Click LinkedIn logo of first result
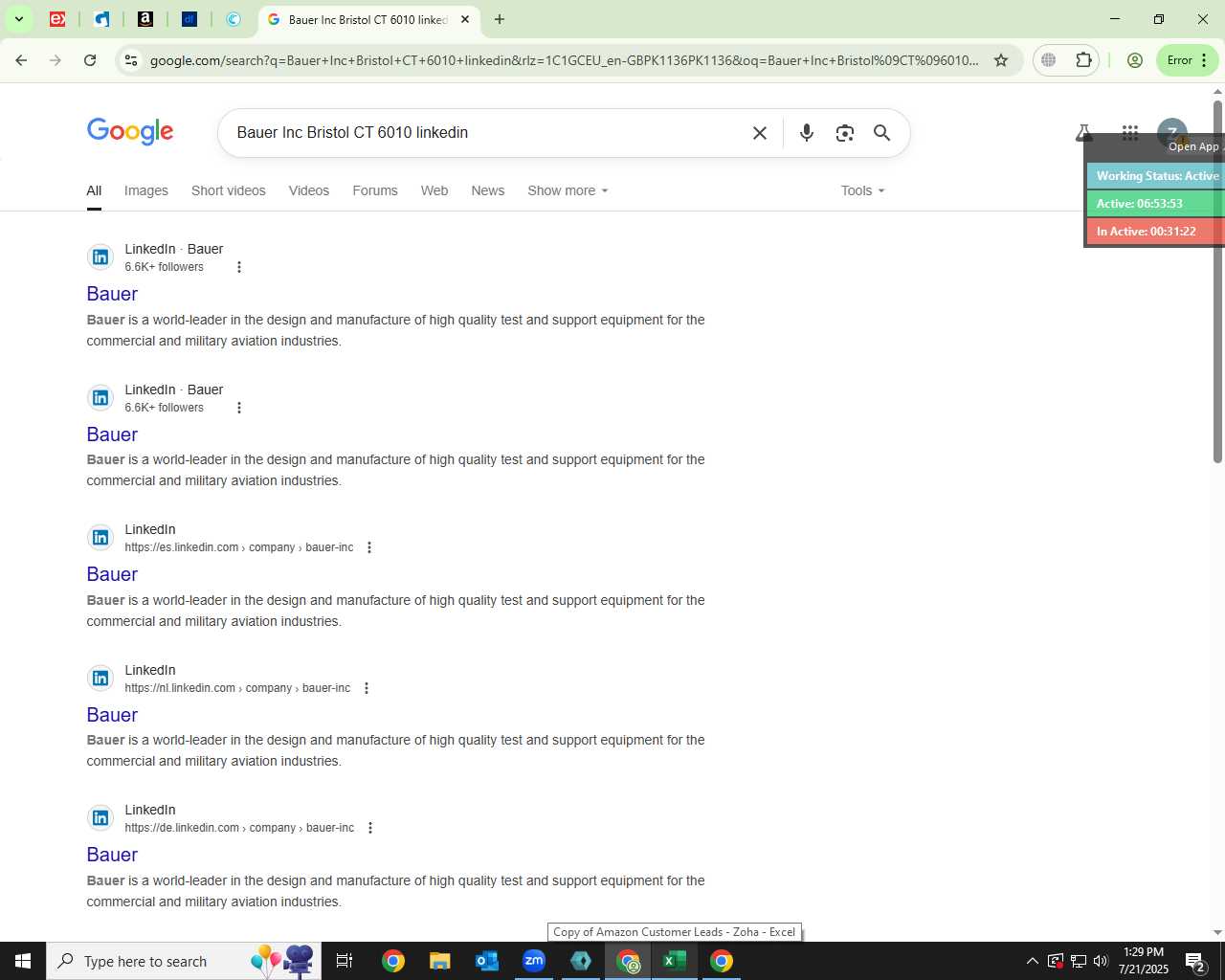This screenshot has width=1225, height=980. [x=100, y=257]
